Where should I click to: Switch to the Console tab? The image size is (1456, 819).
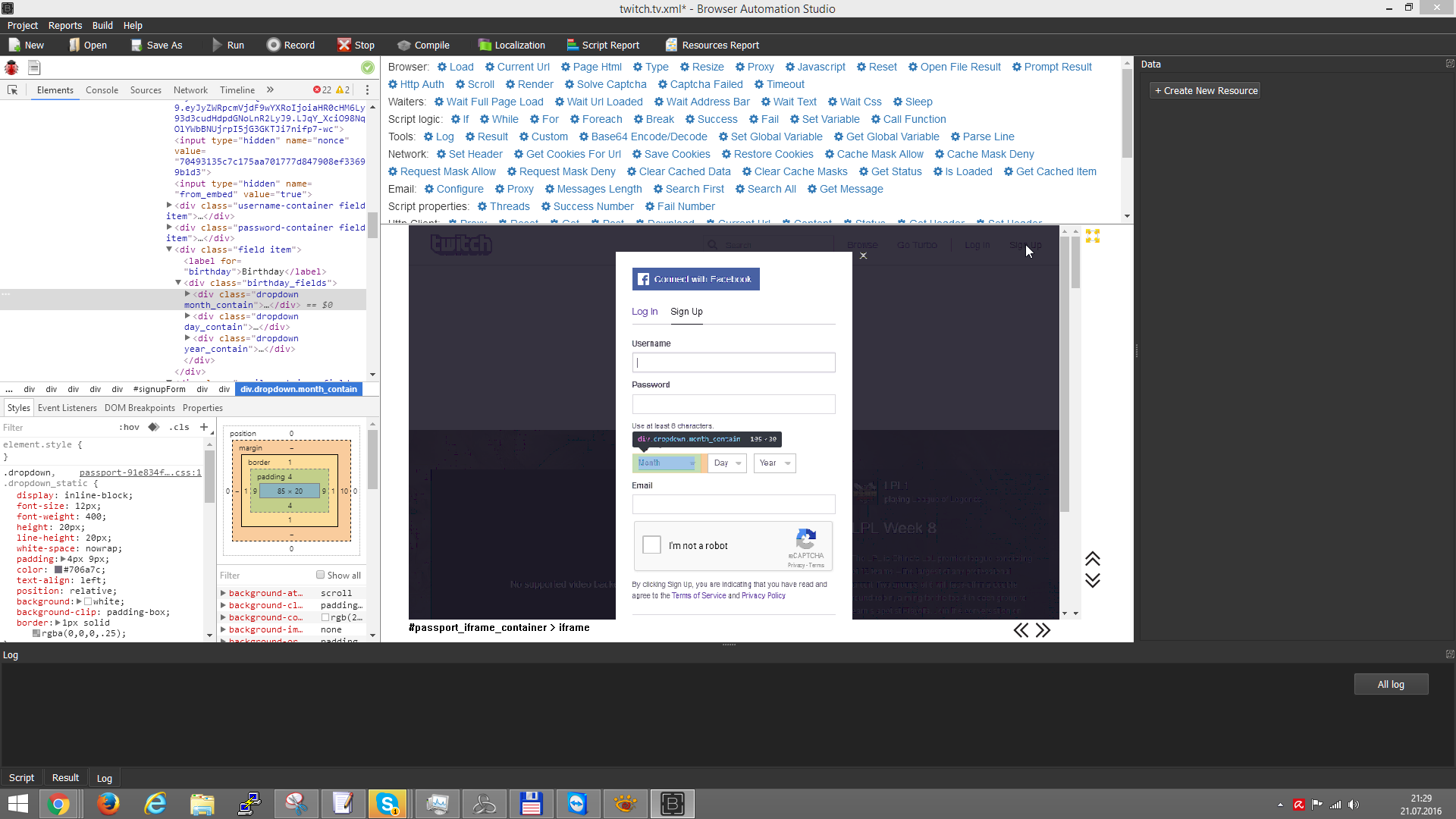click(102, 89)
